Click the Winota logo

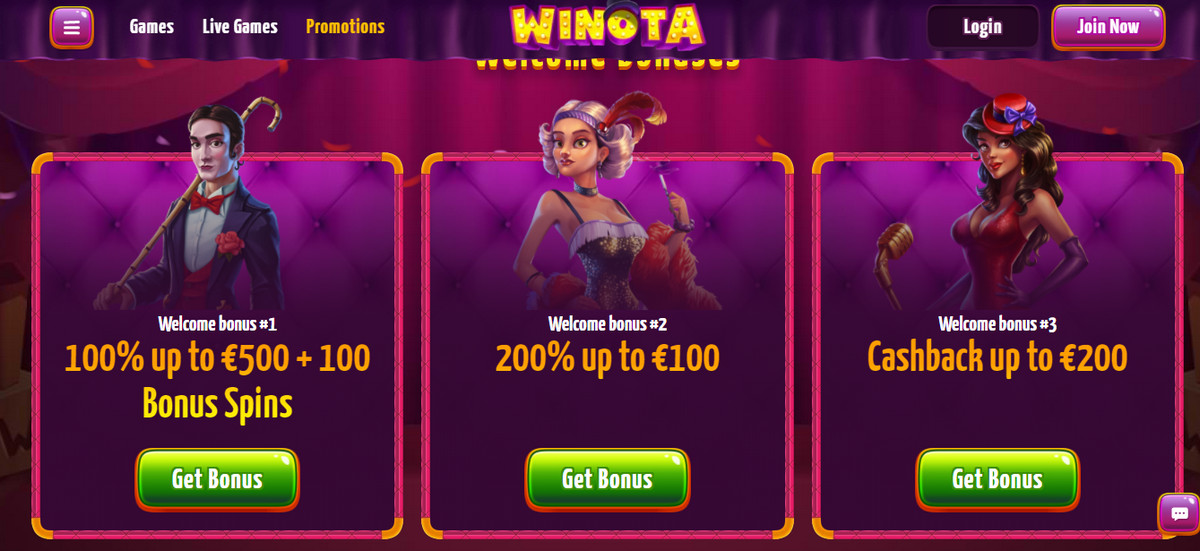pos(606,27)
